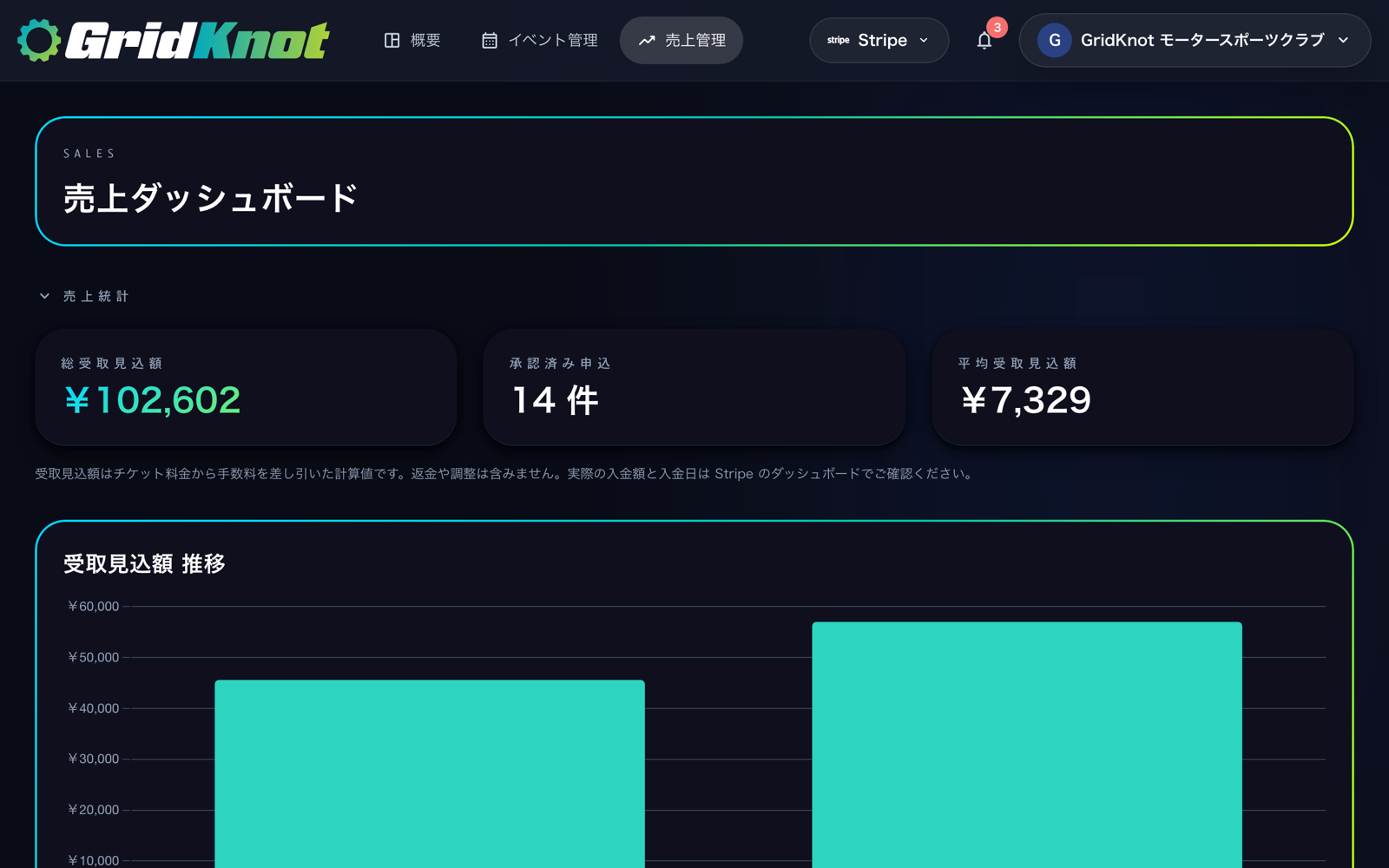Open the GridKnot モータースポーツクラブ account menu

(1195, 40)
